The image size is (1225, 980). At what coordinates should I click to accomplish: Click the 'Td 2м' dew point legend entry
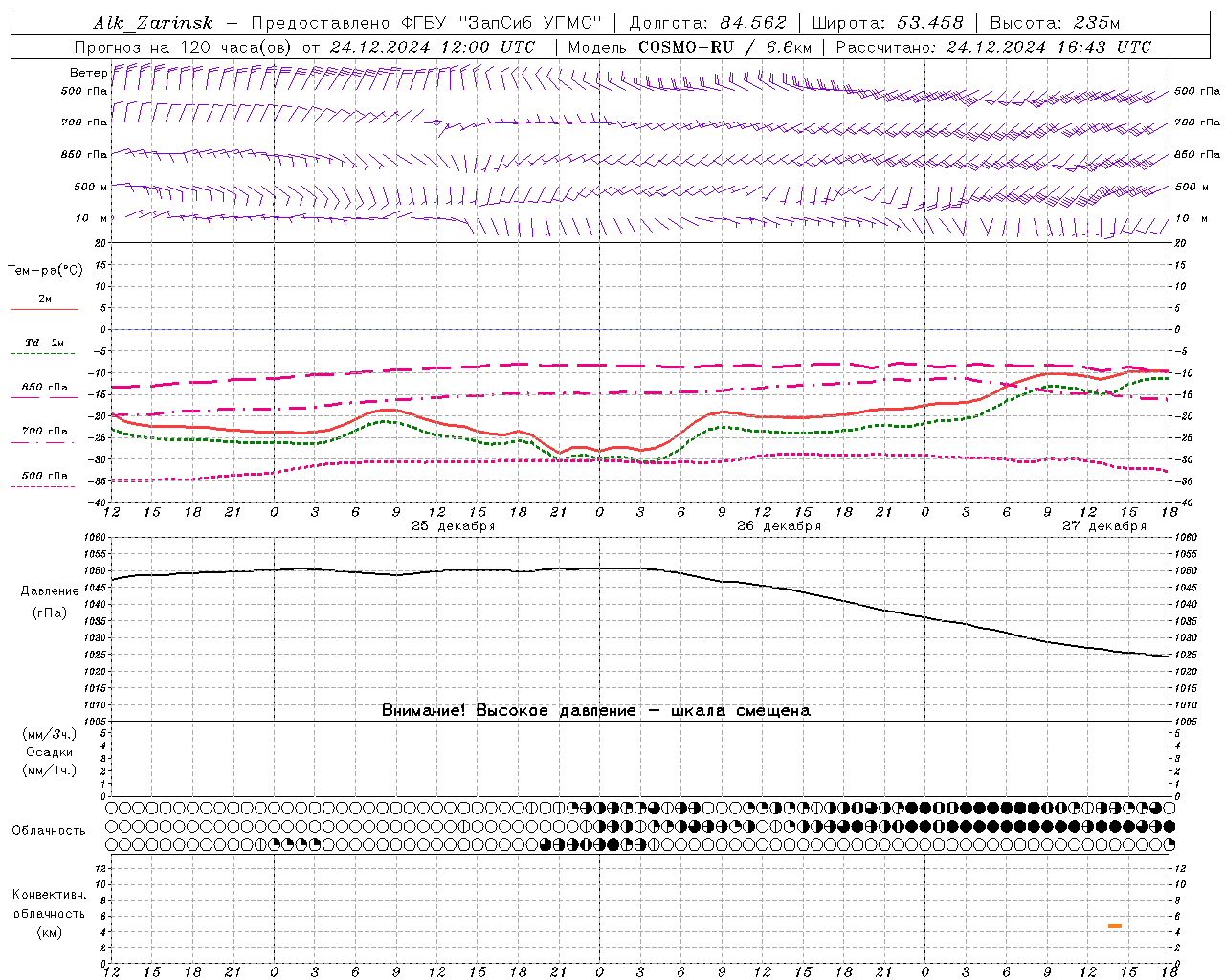tap(44, 343)
